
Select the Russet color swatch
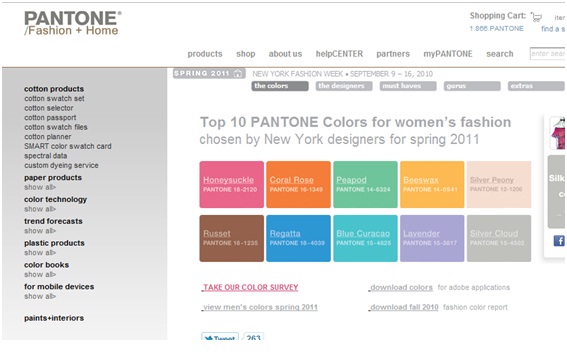click(x=231, y=238)
